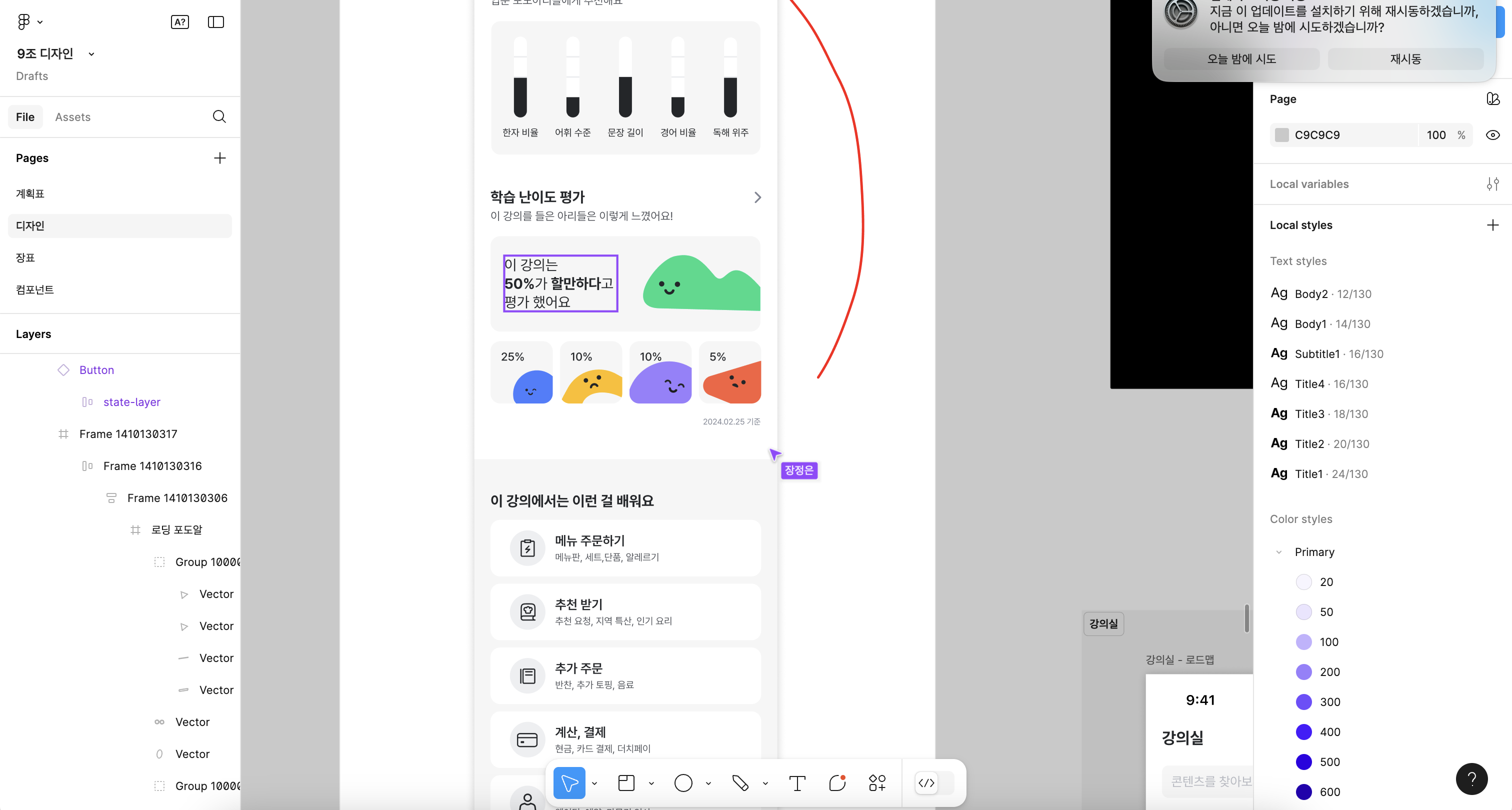Toggle the sidebar panel layout icon
This screenshot has height=810, width=1512.
pos(215,21)
